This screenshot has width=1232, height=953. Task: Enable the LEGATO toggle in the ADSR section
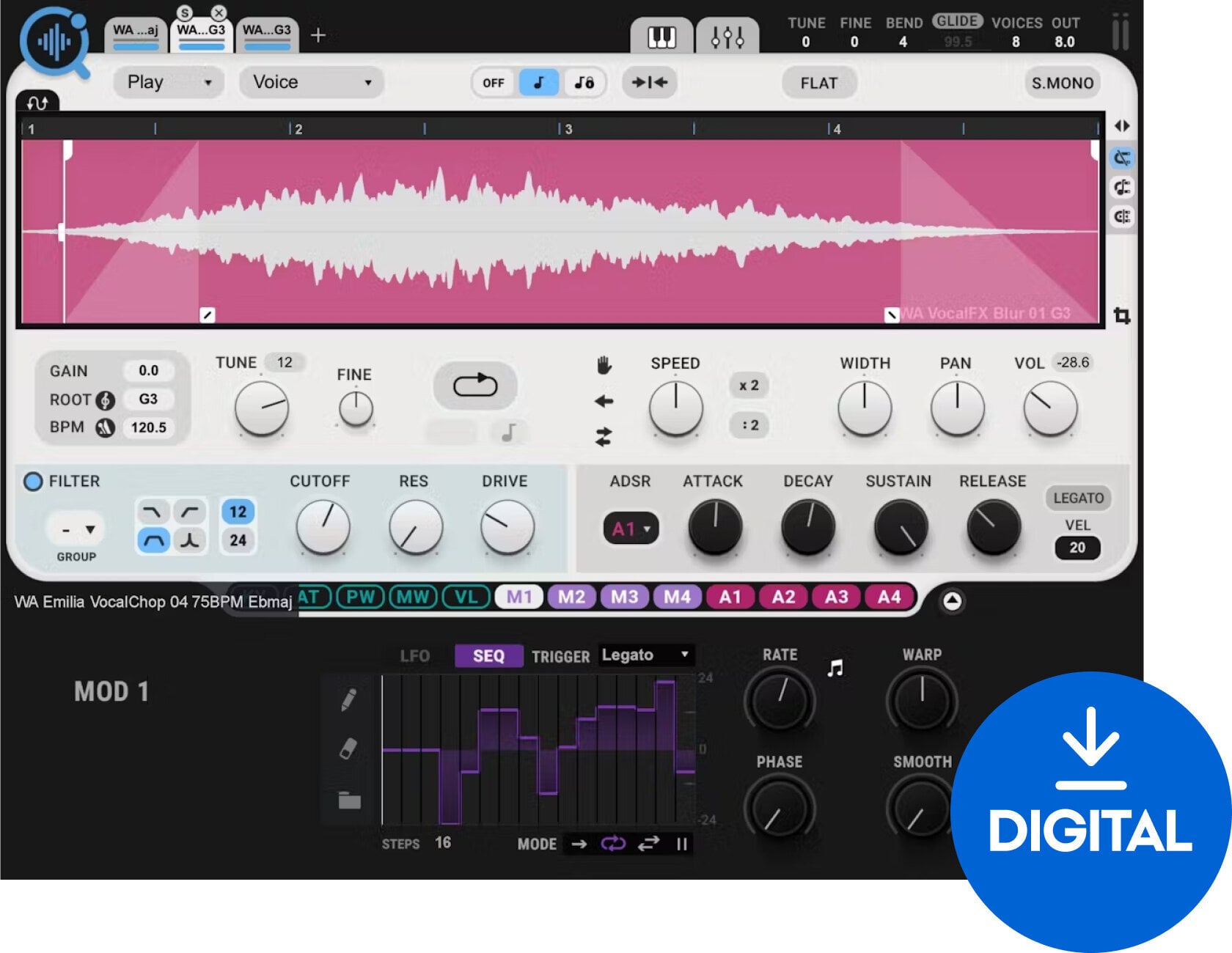point(1077,498)
